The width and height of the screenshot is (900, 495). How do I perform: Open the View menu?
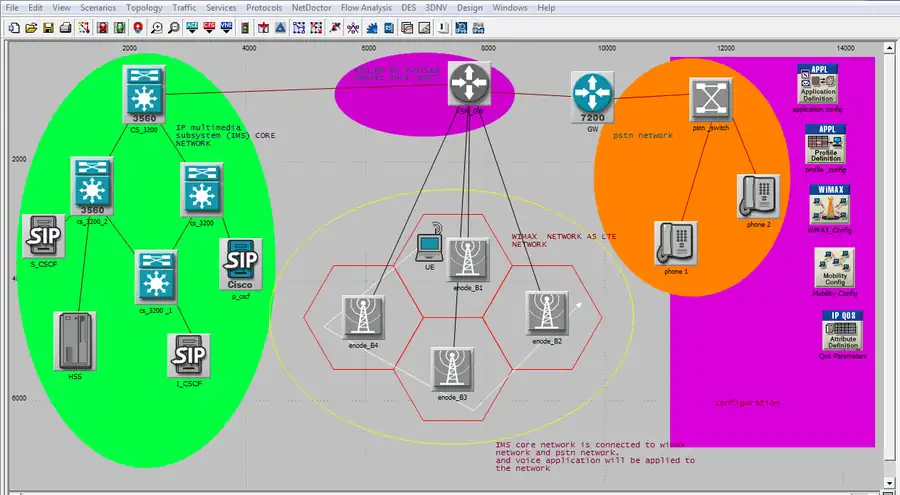61,7
